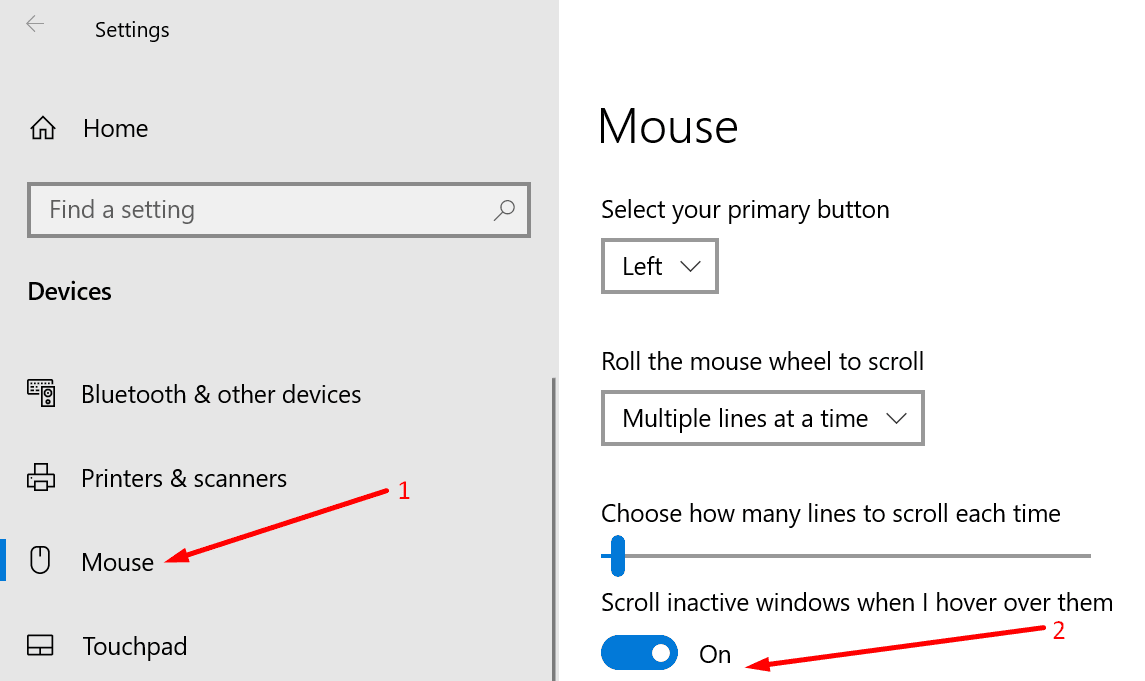Select Home in the navigation pane
The width and height of the screenshot is (1145, 681).
tap(115, 127)
